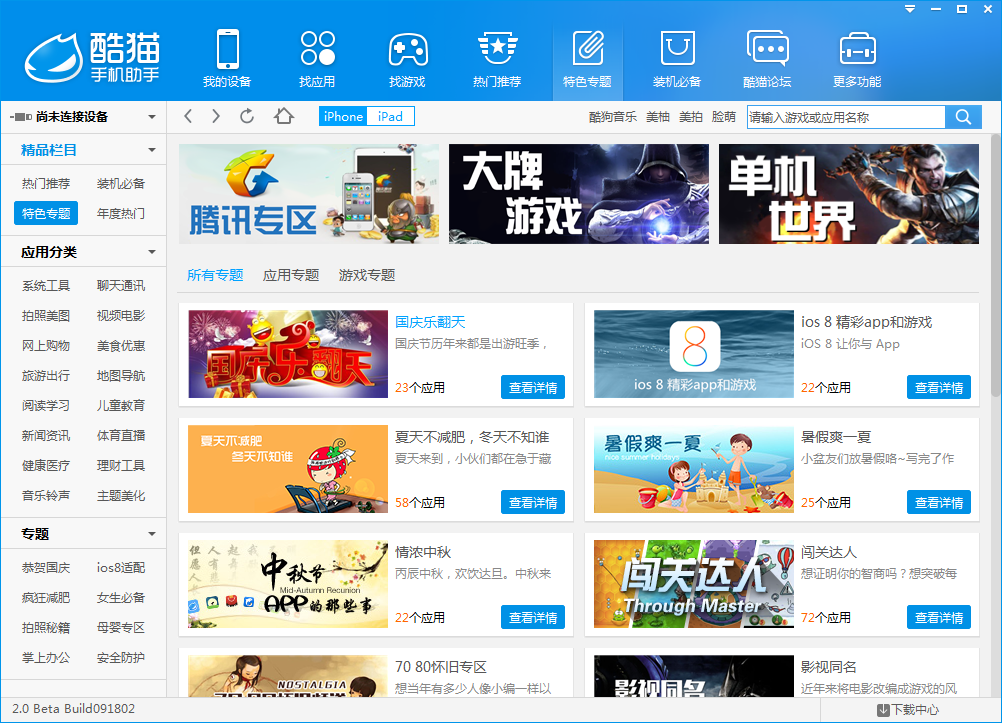1002x723 pixels.
Task: Return to home with the house icon
Action: click(x=284, y=116)
